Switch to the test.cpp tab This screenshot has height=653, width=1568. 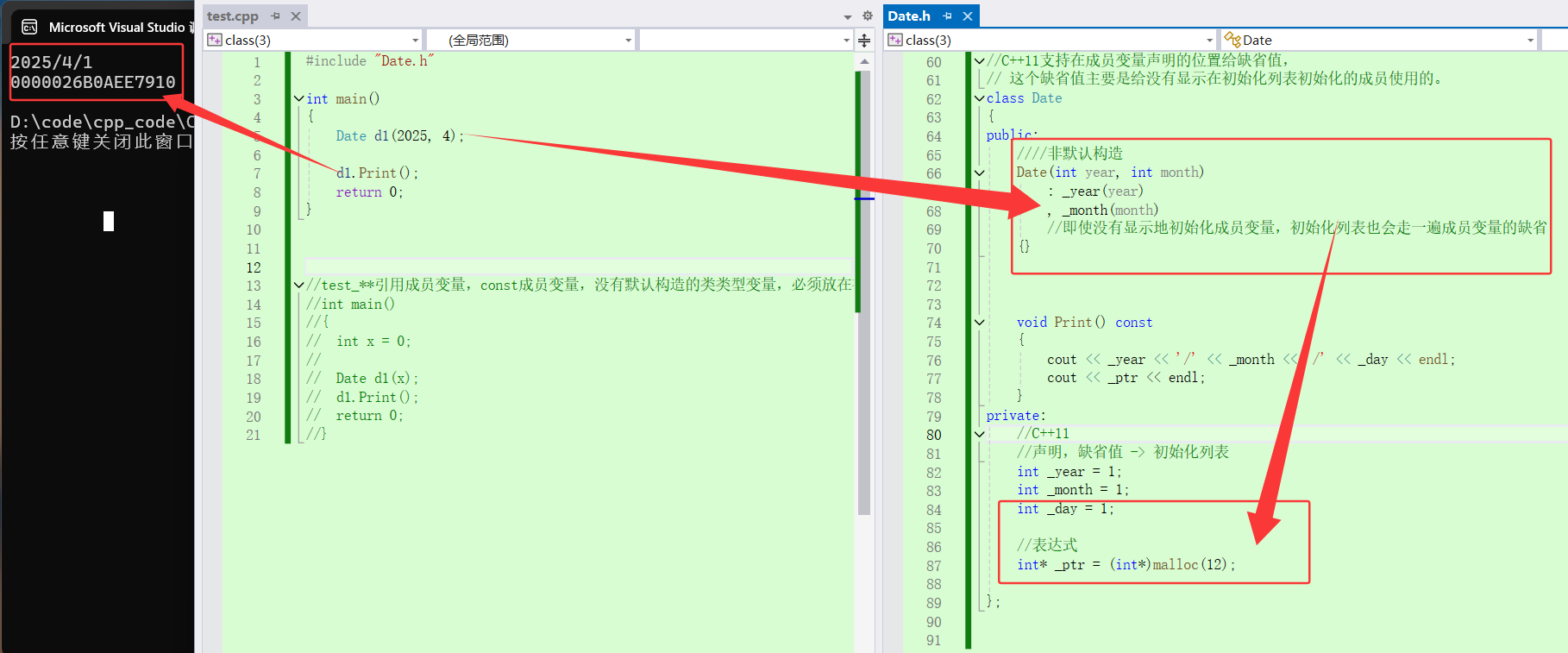coord(233,16)
